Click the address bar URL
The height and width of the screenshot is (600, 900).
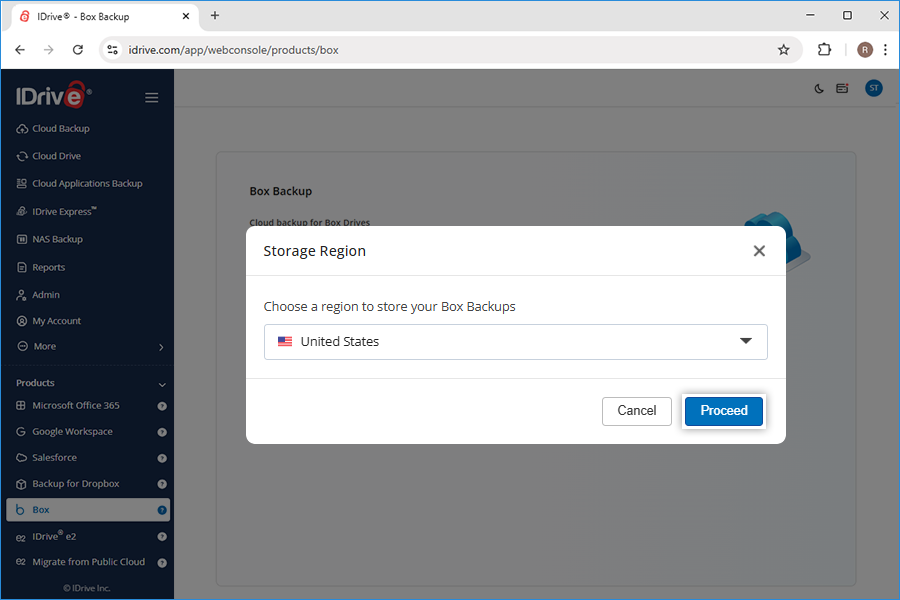(x=233, y=50)
